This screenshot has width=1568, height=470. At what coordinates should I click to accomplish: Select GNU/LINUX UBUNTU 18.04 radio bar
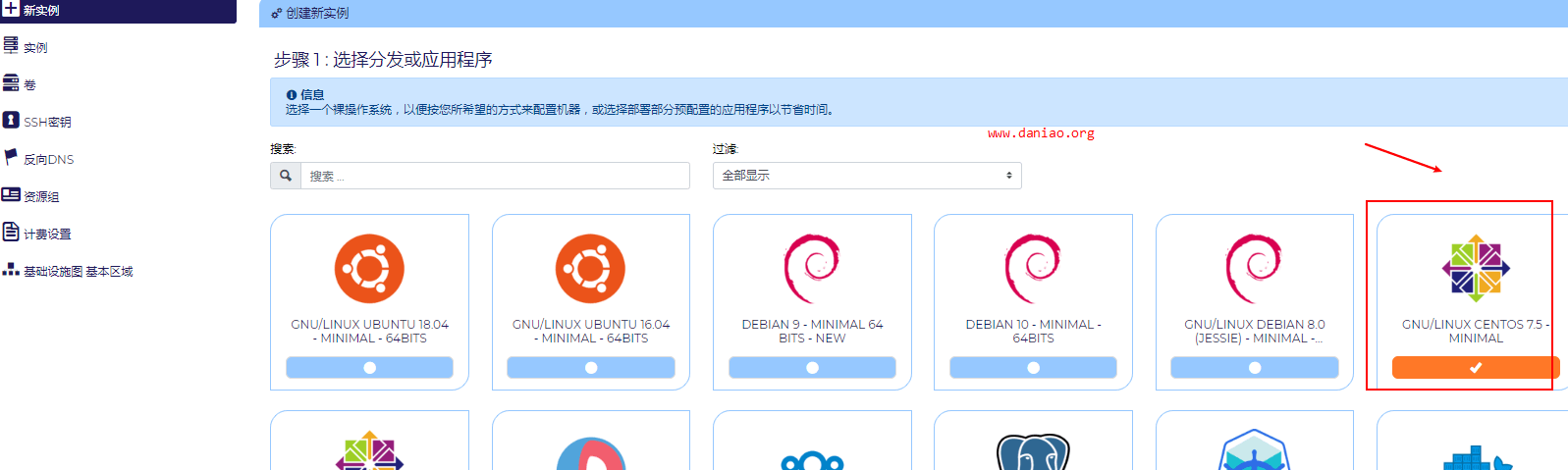[x=369, y=367]
